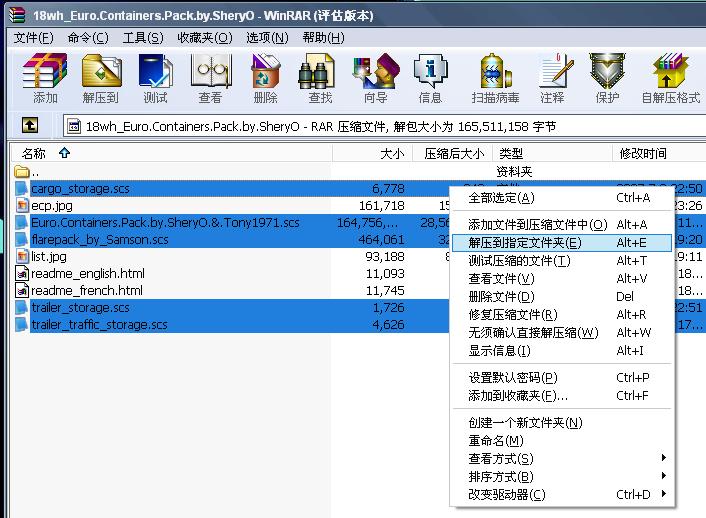Image resolution: width=706 pixels, height=518 pixels.
Task: Open the 工具(S) menu
Action: 143,37
